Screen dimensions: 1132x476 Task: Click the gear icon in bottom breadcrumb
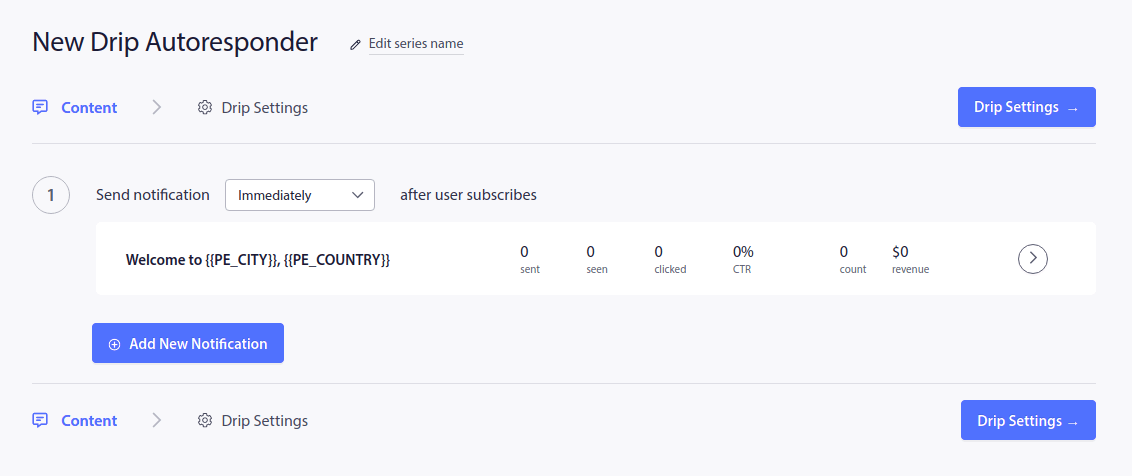pyautogui.click(x=205, y=420)
